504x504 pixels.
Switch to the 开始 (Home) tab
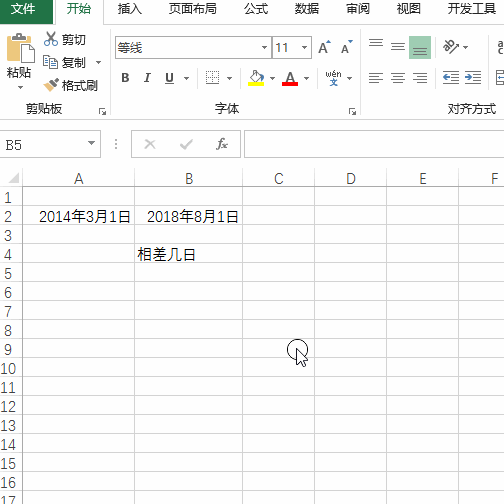[x=79, y=9]
